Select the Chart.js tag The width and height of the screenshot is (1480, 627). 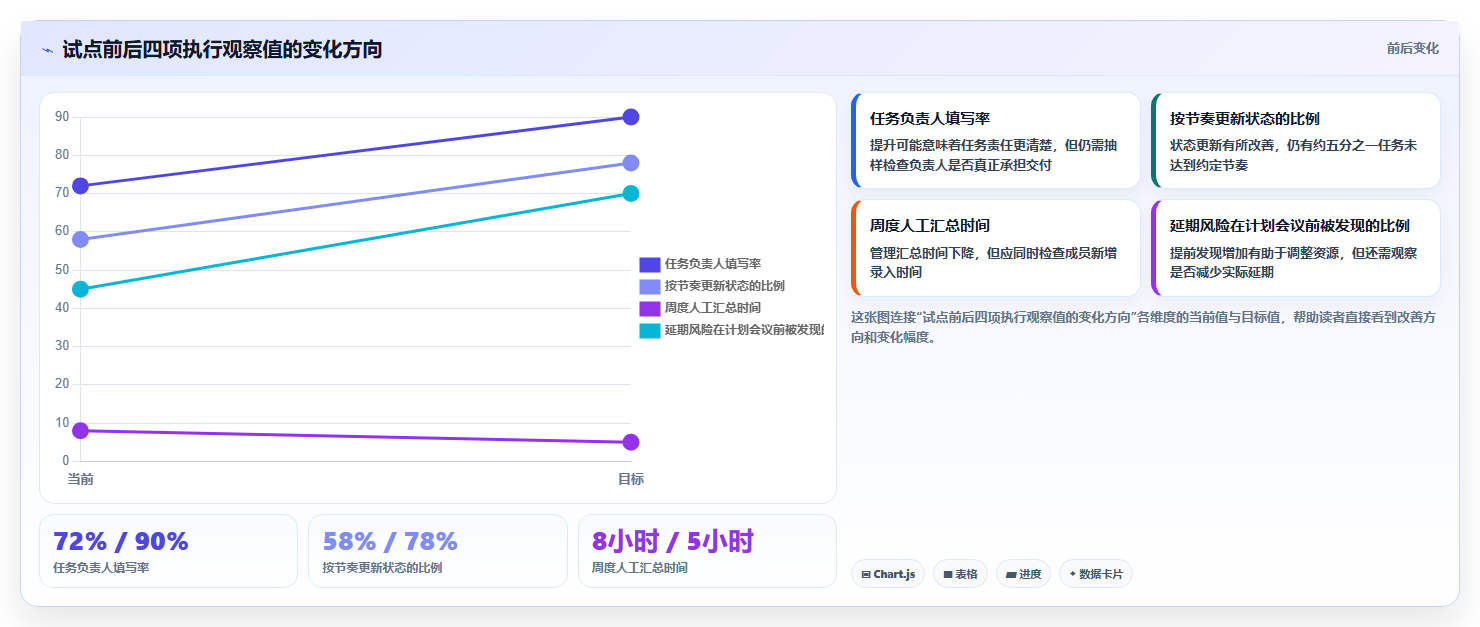click(888, 574)
